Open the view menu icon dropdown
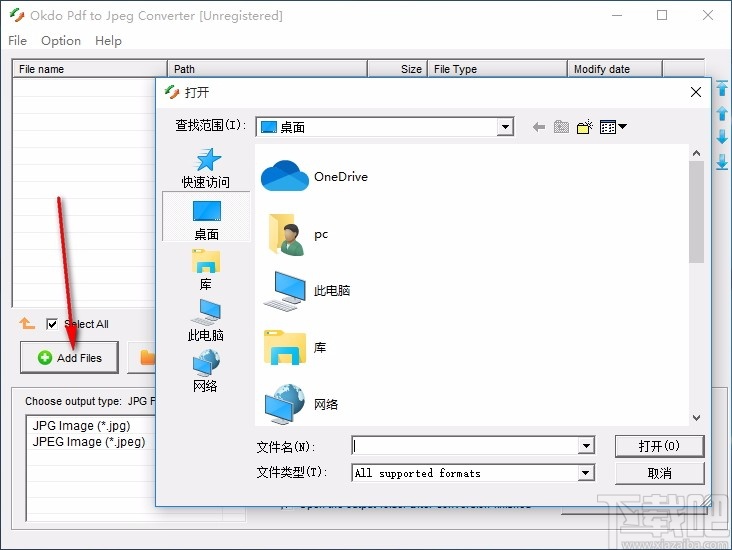 pyautogui.click(x=613, y=127)
